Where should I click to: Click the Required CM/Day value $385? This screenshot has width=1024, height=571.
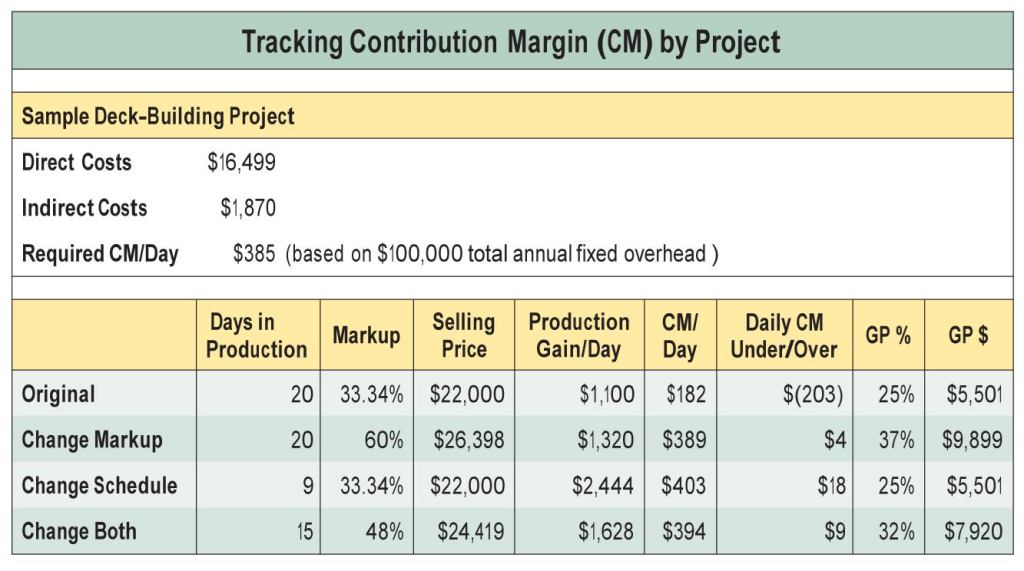[251, 254]
